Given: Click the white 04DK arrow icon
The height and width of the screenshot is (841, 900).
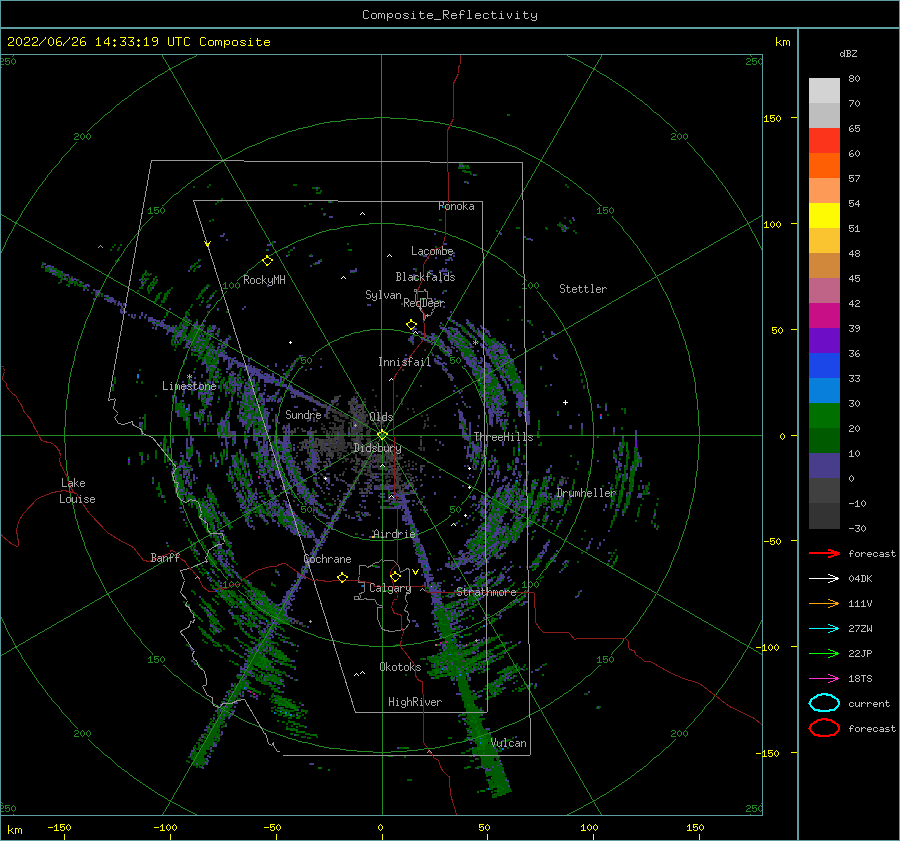Looking at the screenshot, I should tap(824, 578).
